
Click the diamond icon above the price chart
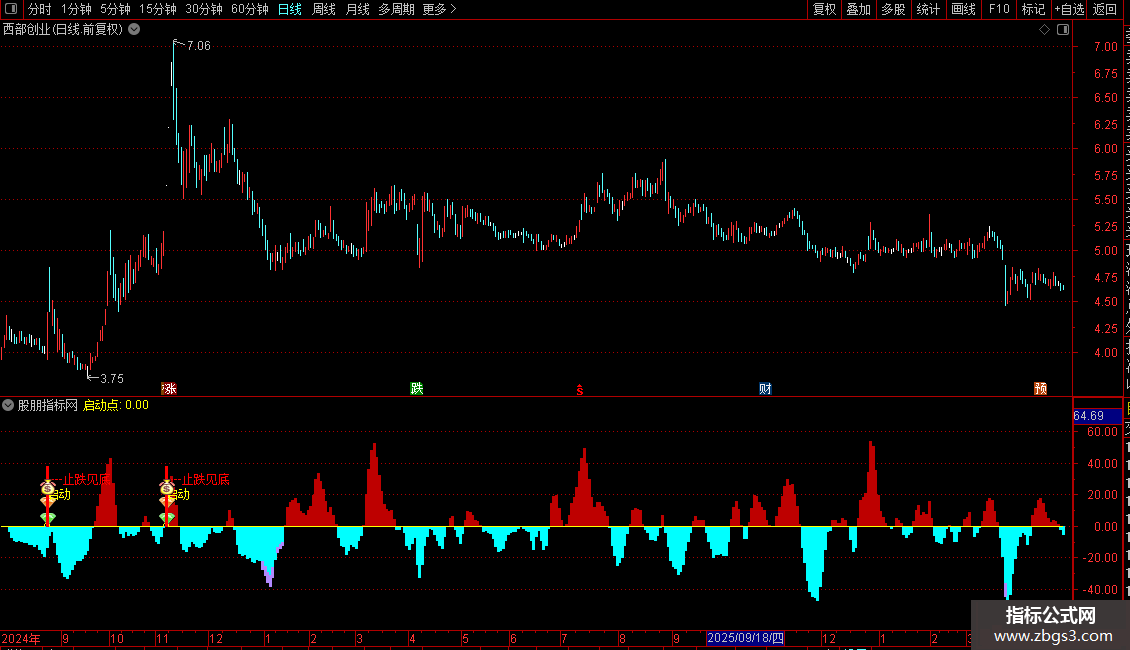point(1044,30)
